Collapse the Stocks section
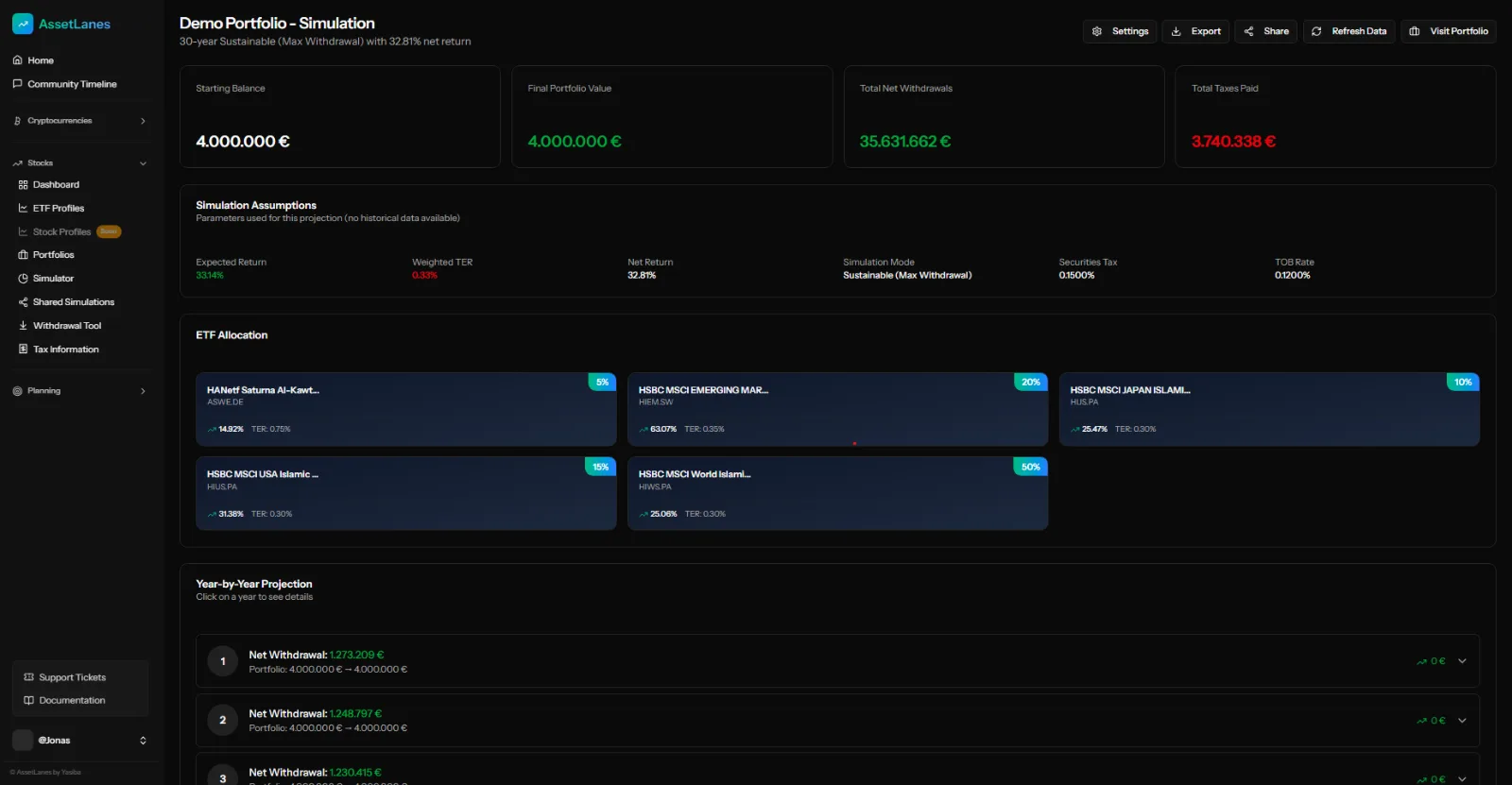 coord(80,163)
